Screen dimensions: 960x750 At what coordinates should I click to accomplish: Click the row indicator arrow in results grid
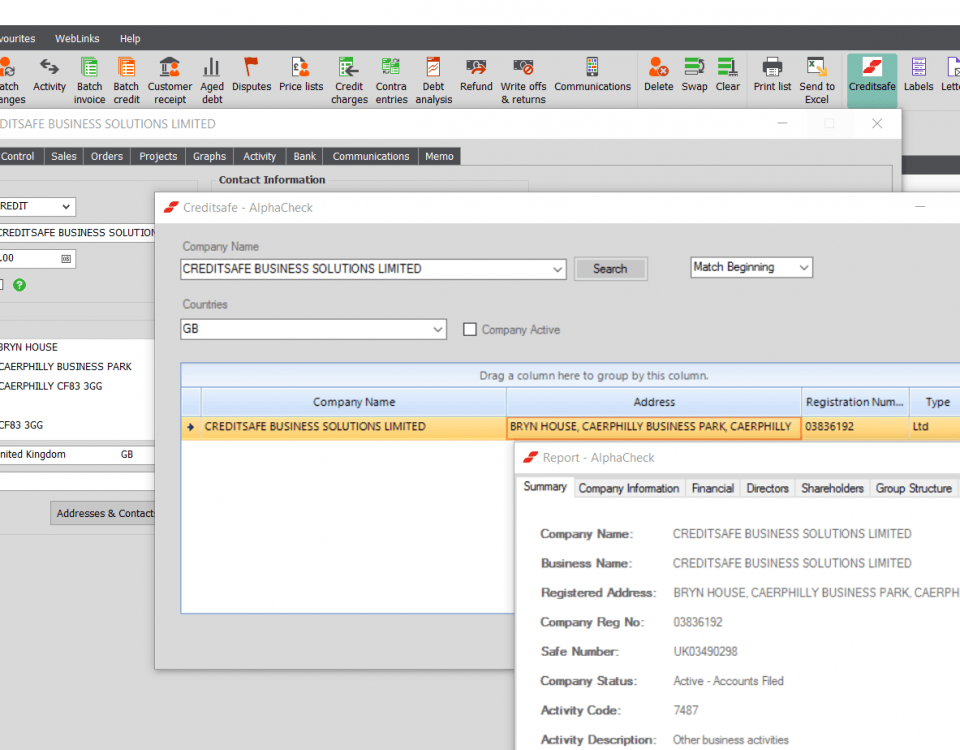(191, 427)
